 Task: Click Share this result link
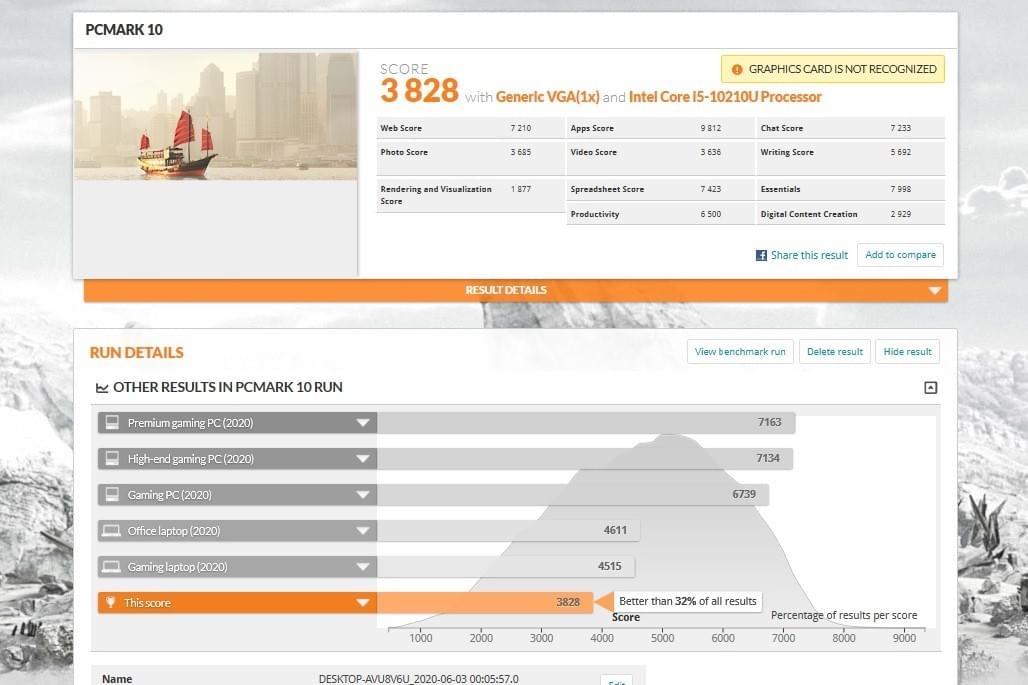809,255
